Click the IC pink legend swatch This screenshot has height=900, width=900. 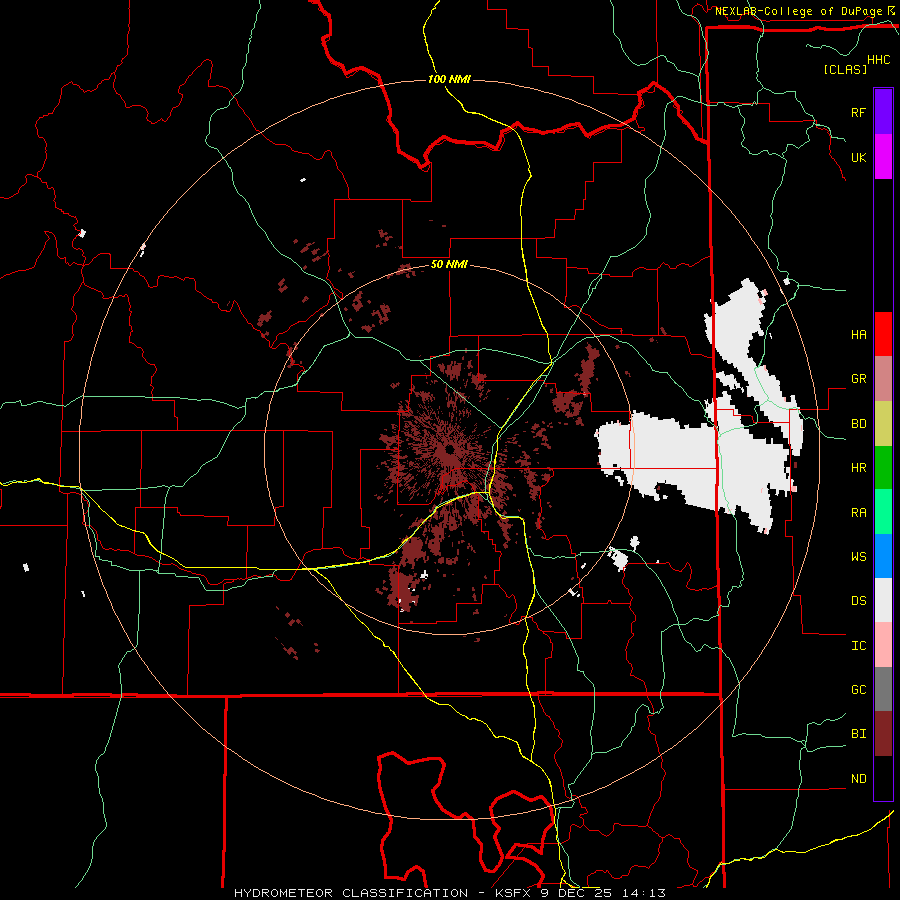[x=883, y=645]
